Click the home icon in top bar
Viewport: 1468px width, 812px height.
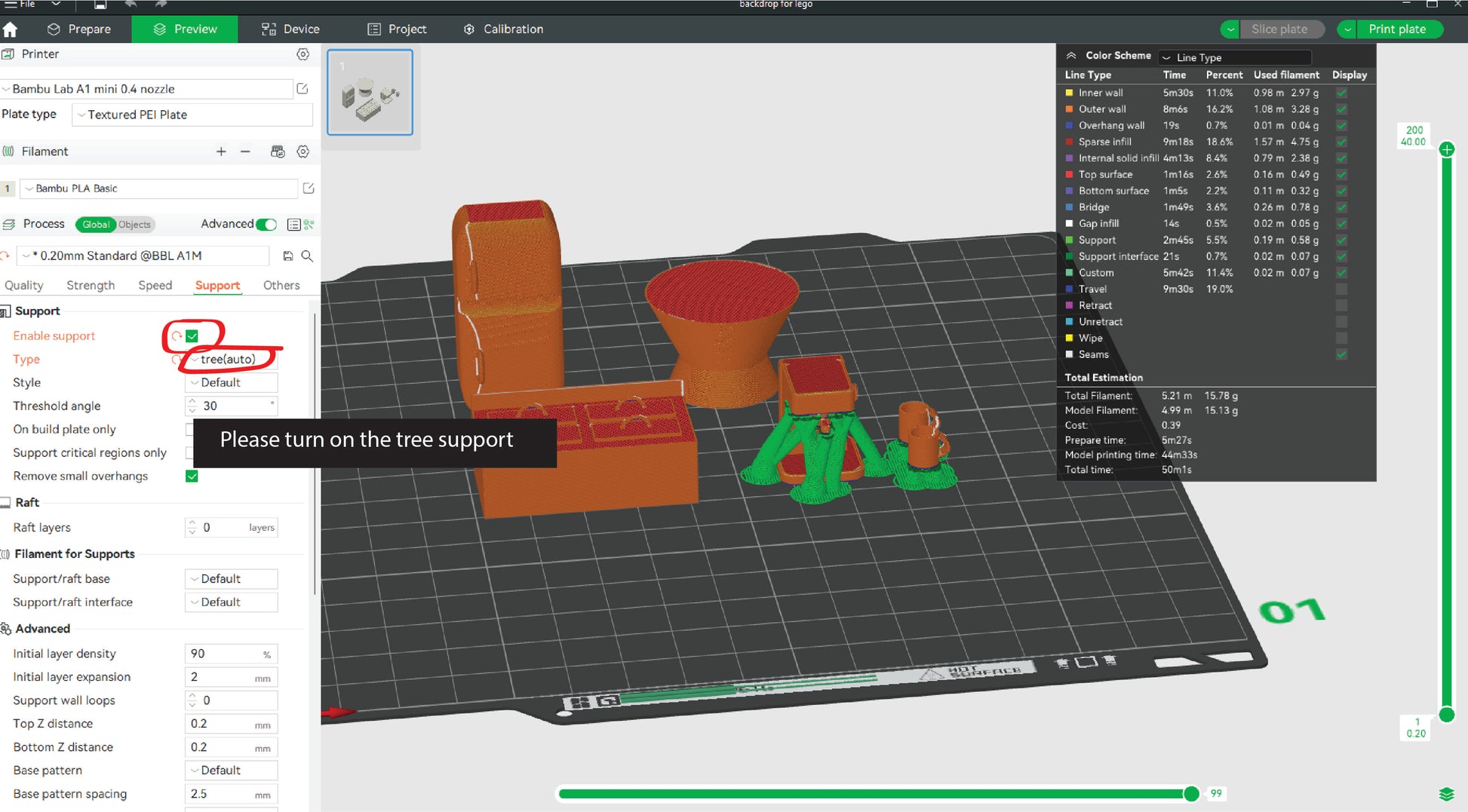coord(11,29)
